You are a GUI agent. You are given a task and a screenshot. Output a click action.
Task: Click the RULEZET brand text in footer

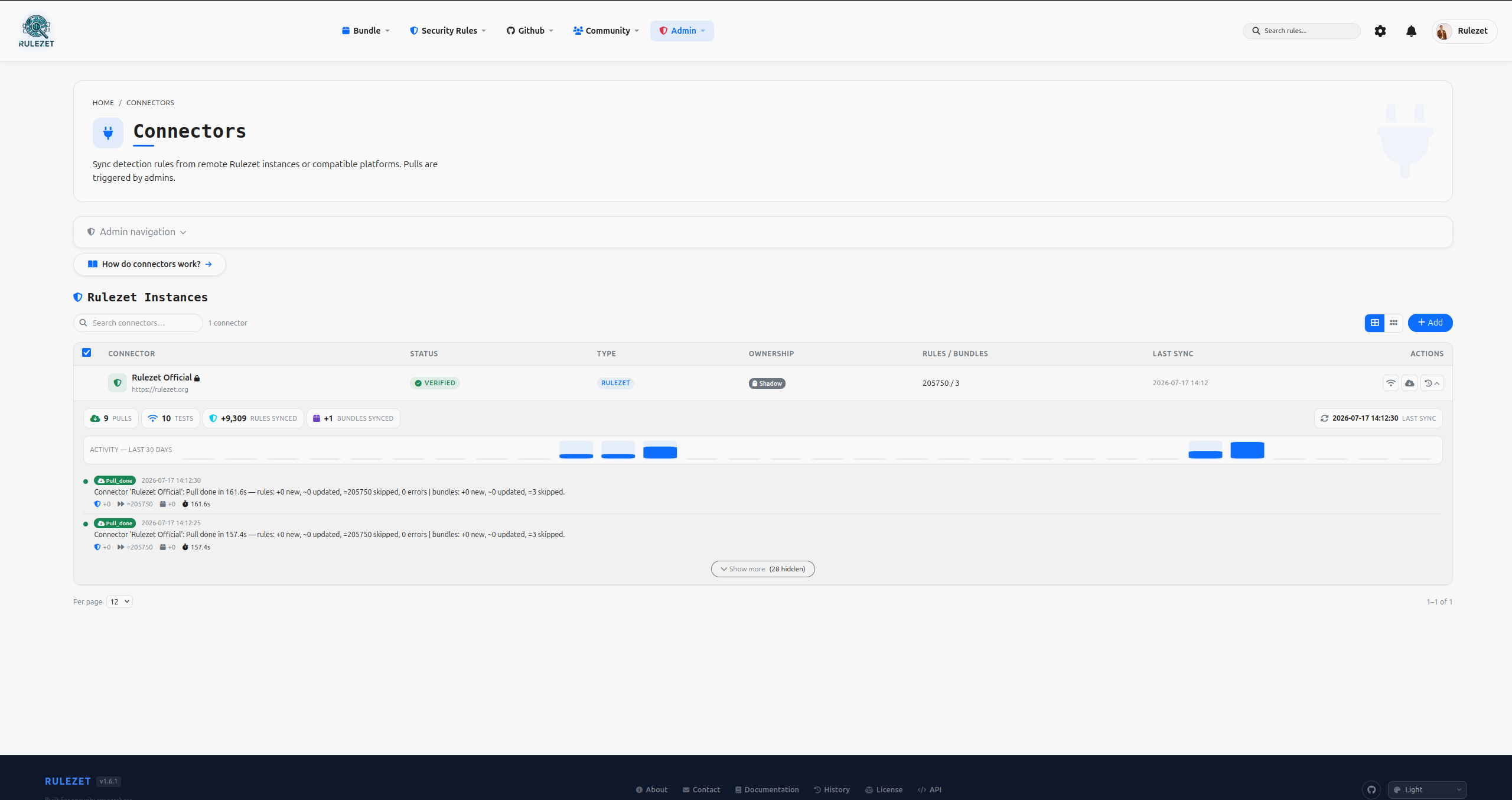coord(68,781)
